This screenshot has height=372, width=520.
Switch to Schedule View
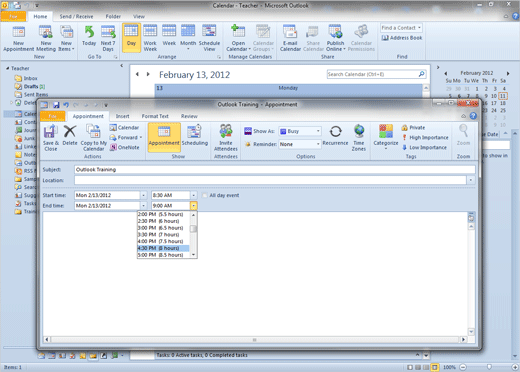(209, 39)
